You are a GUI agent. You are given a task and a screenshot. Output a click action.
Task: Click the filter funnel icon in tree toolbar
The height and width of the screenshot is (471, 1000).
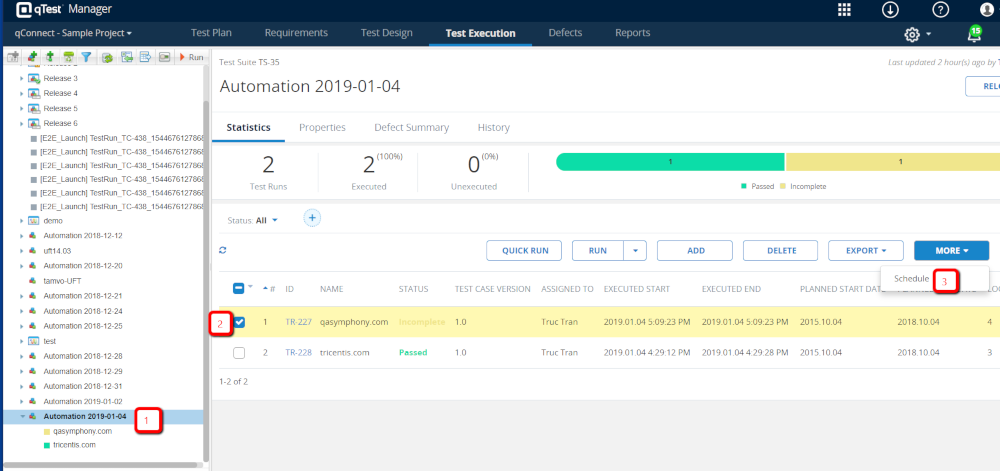pos(86,57)
